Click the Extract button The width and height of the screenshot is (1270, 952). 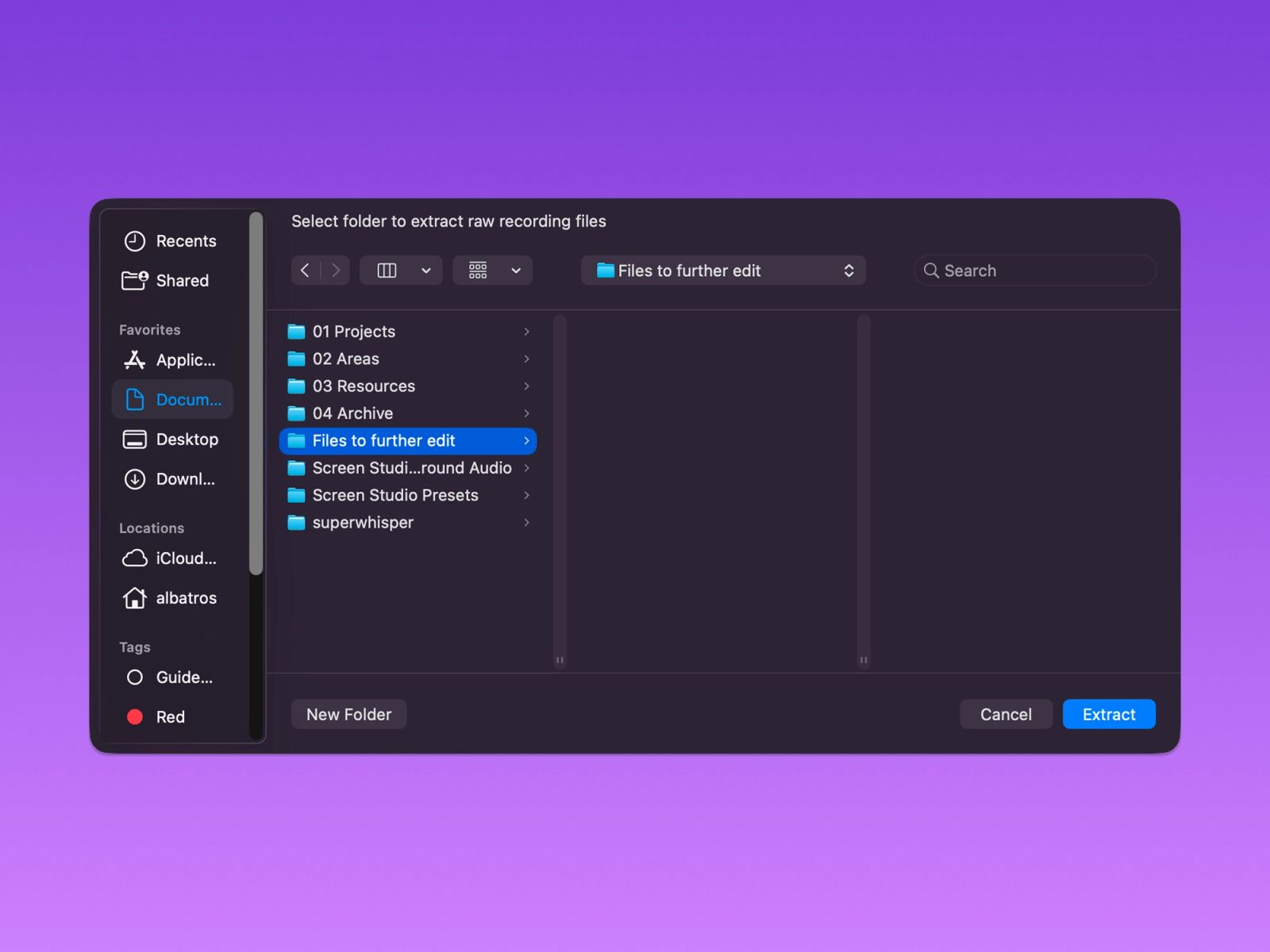point(1108,714)
